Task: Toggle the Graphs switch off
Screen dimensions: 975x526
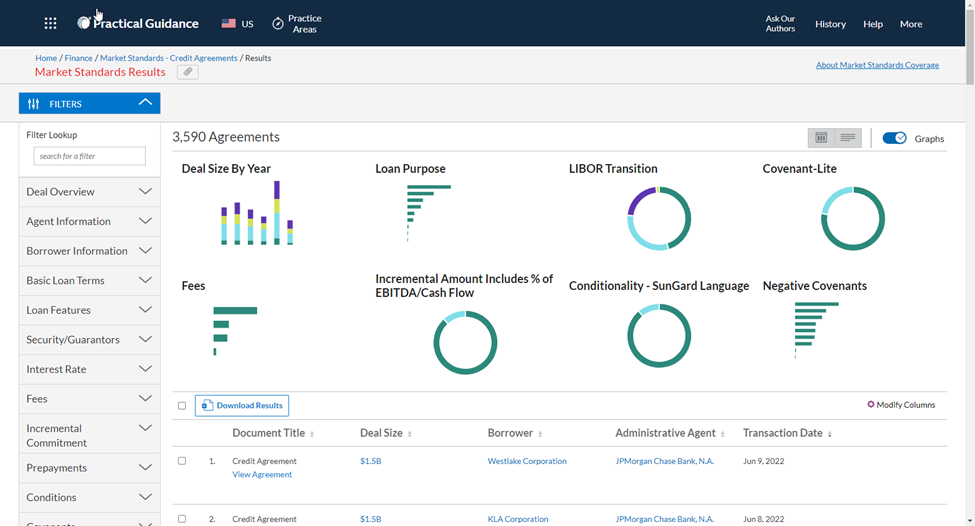Action: coord(894,138)
